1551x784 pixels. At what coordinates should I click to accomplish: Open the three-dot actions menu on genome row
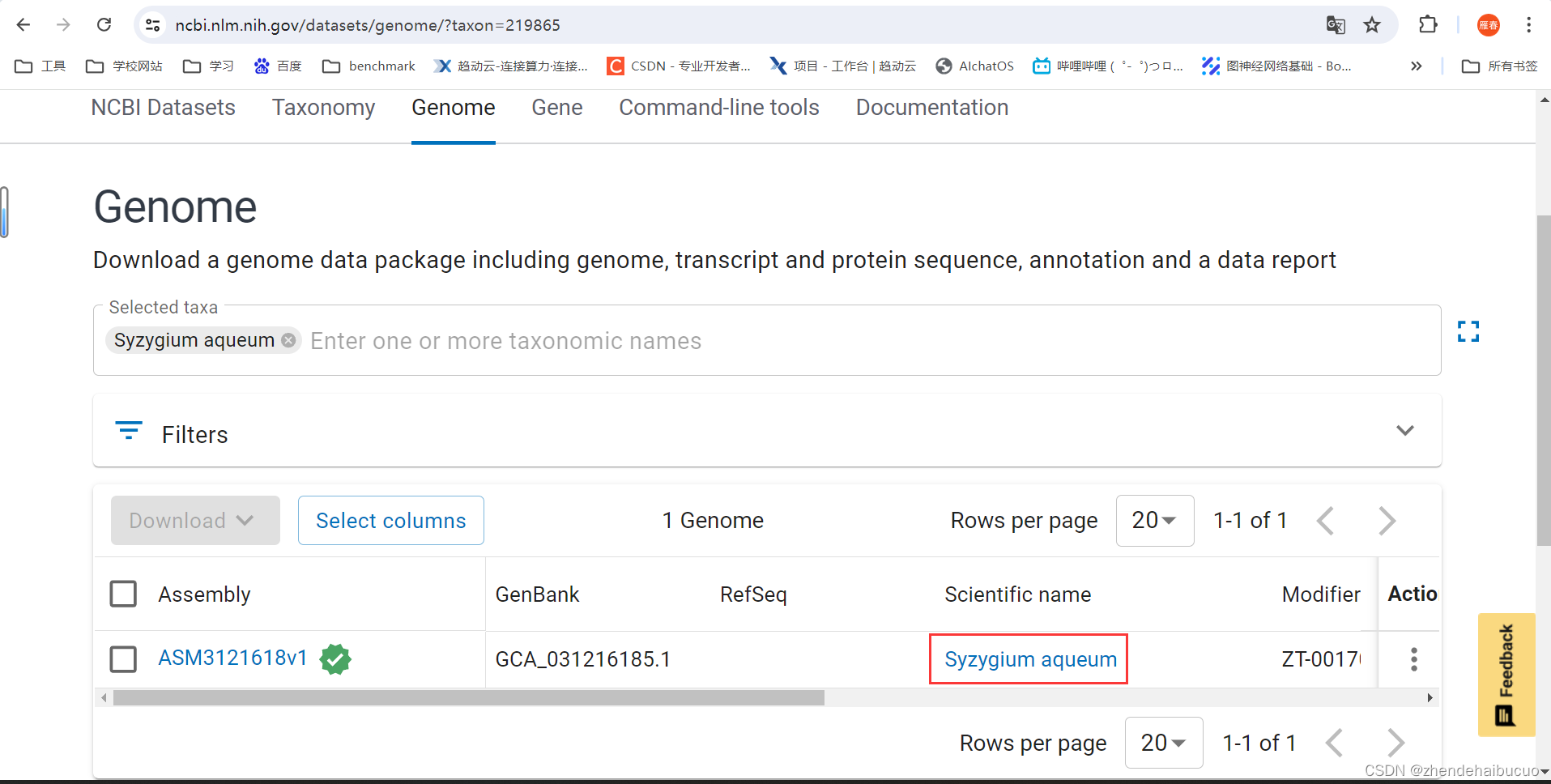(x=1413, y=659)
